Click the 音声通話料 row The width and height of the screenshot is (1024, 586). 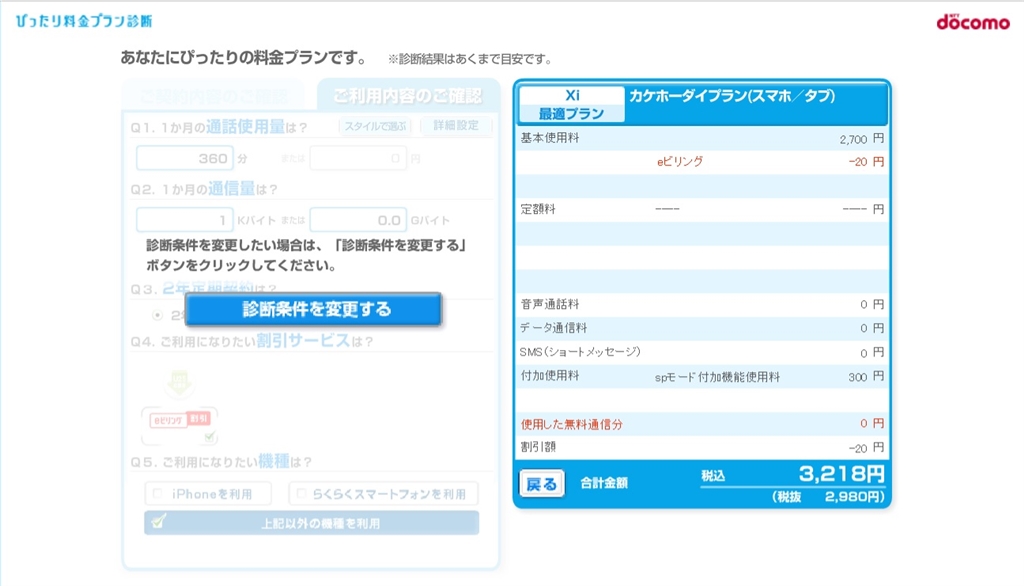click(702, 304)
